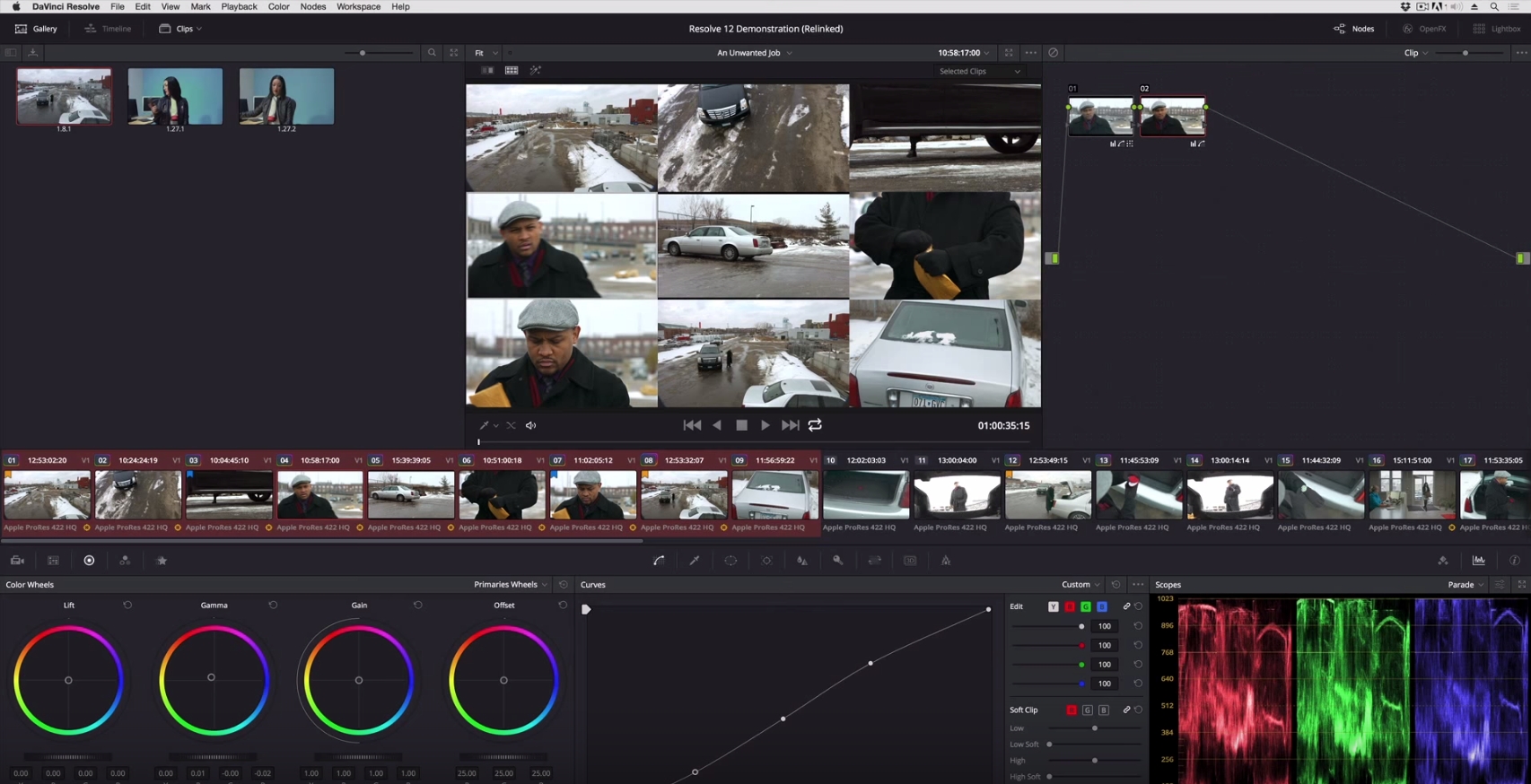1531x784 pixels.
Task: Open the OpenFX panel button
Action: pos(1424,29)
